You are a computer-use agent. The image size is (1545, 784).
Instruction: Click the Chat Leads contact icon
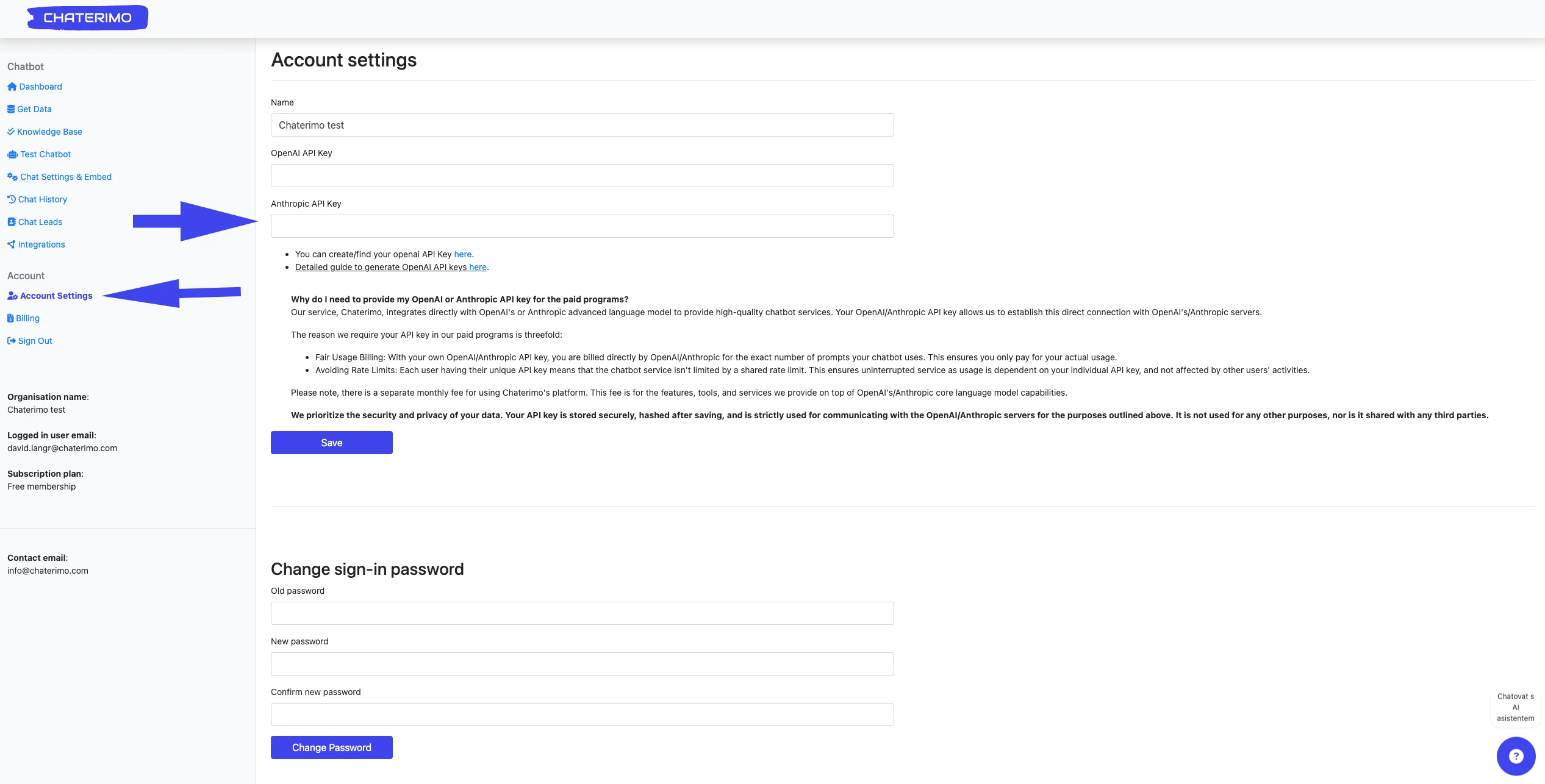pos(12,222)
